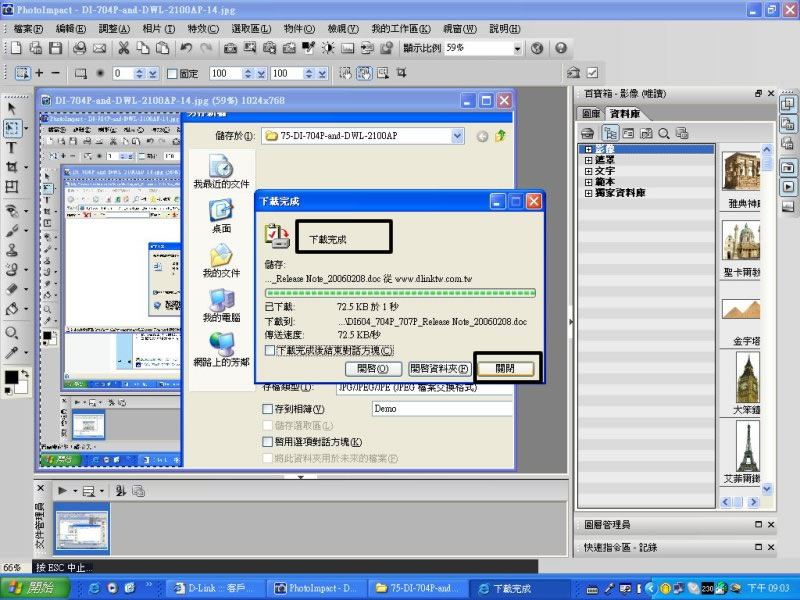Click the New document icon in toolbar
Screen dimensions: 800x600
[x=16, y=48]
